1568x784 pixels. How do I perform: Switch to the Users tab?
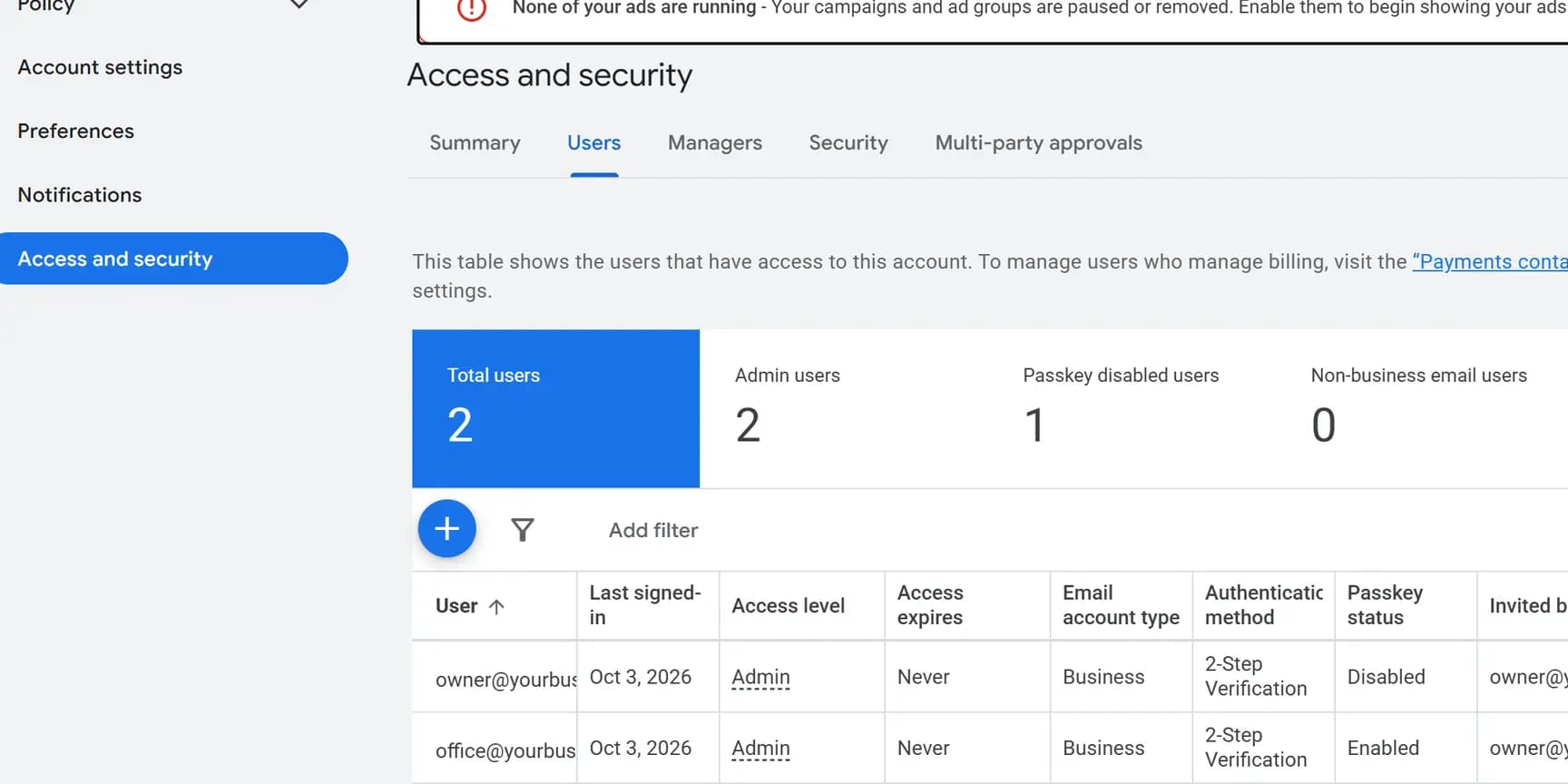(x=594, y=142)
